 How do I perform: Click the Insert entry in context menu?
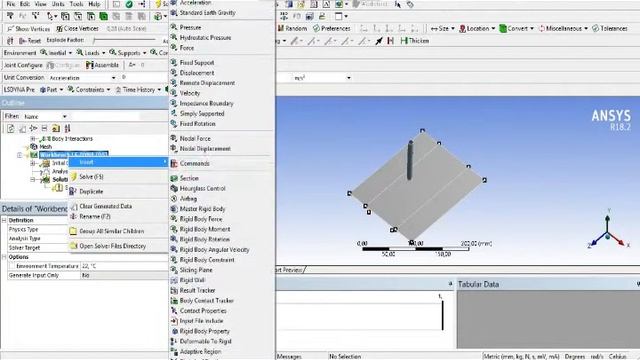118,162
